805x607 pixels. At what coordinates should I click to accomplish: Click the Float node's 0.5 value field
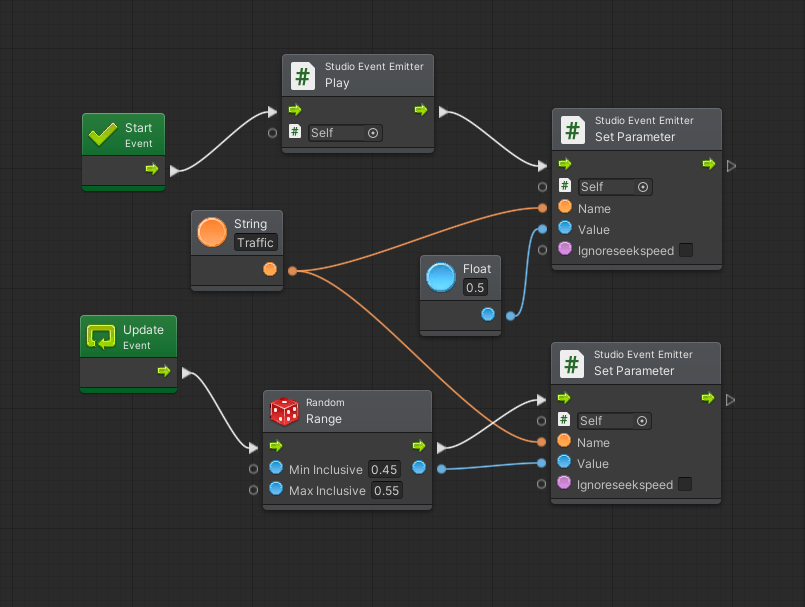point(476,285)
